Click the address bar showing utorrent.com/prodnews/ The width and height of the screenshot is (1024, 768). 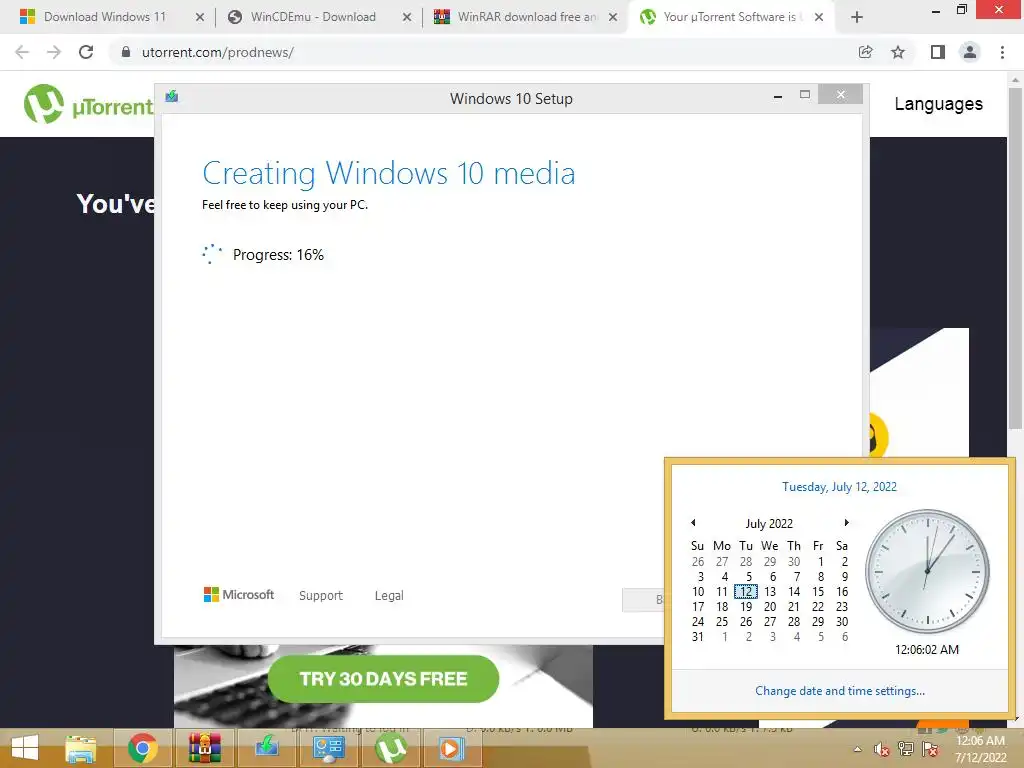click(483, 52)
